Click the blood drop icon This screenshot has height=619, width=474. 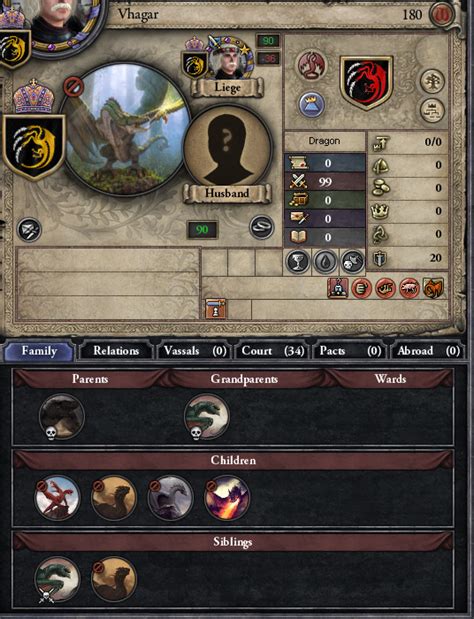click(x=325, y=261)
